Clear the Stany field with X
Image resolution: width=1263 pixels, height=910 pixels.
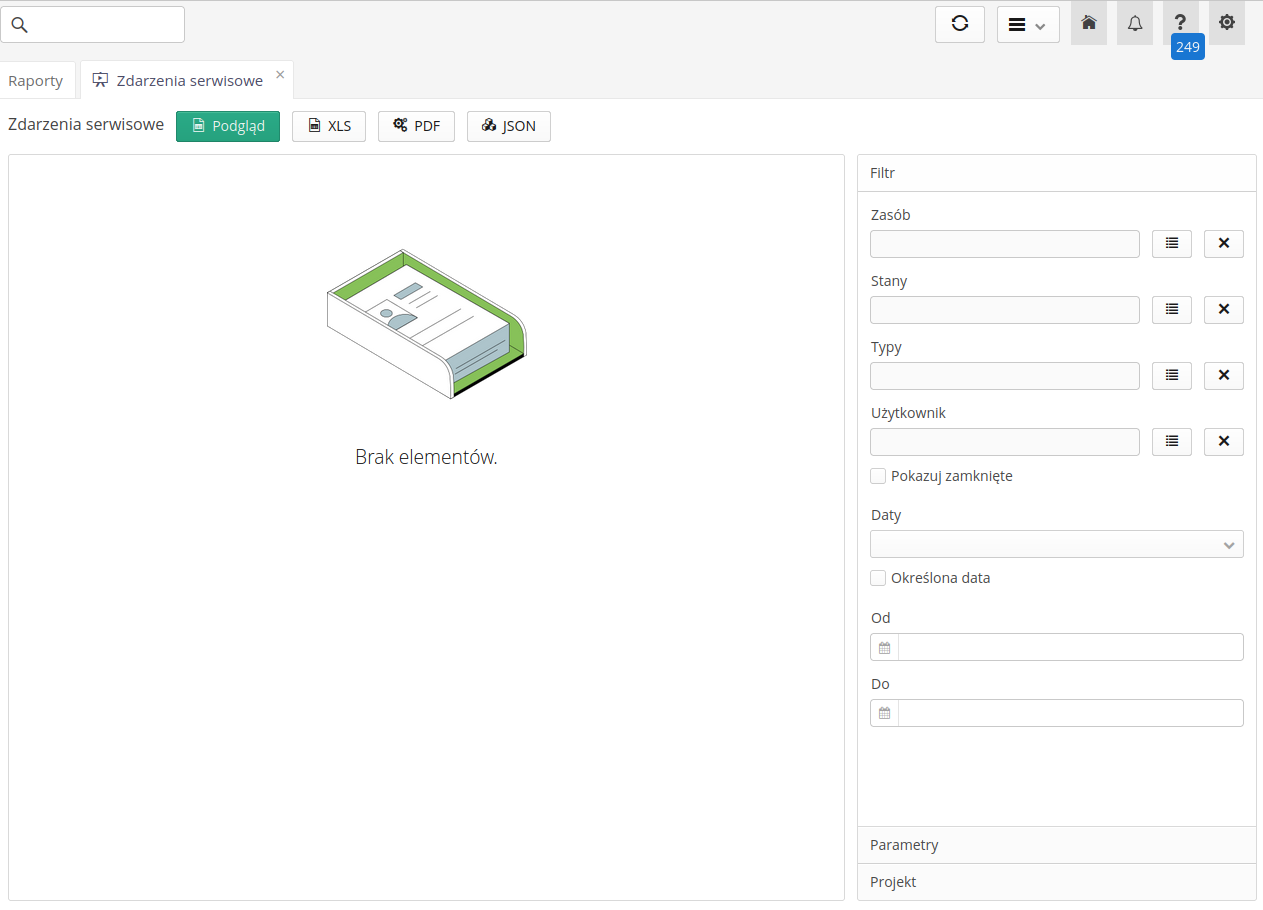tap(1223, 310)
